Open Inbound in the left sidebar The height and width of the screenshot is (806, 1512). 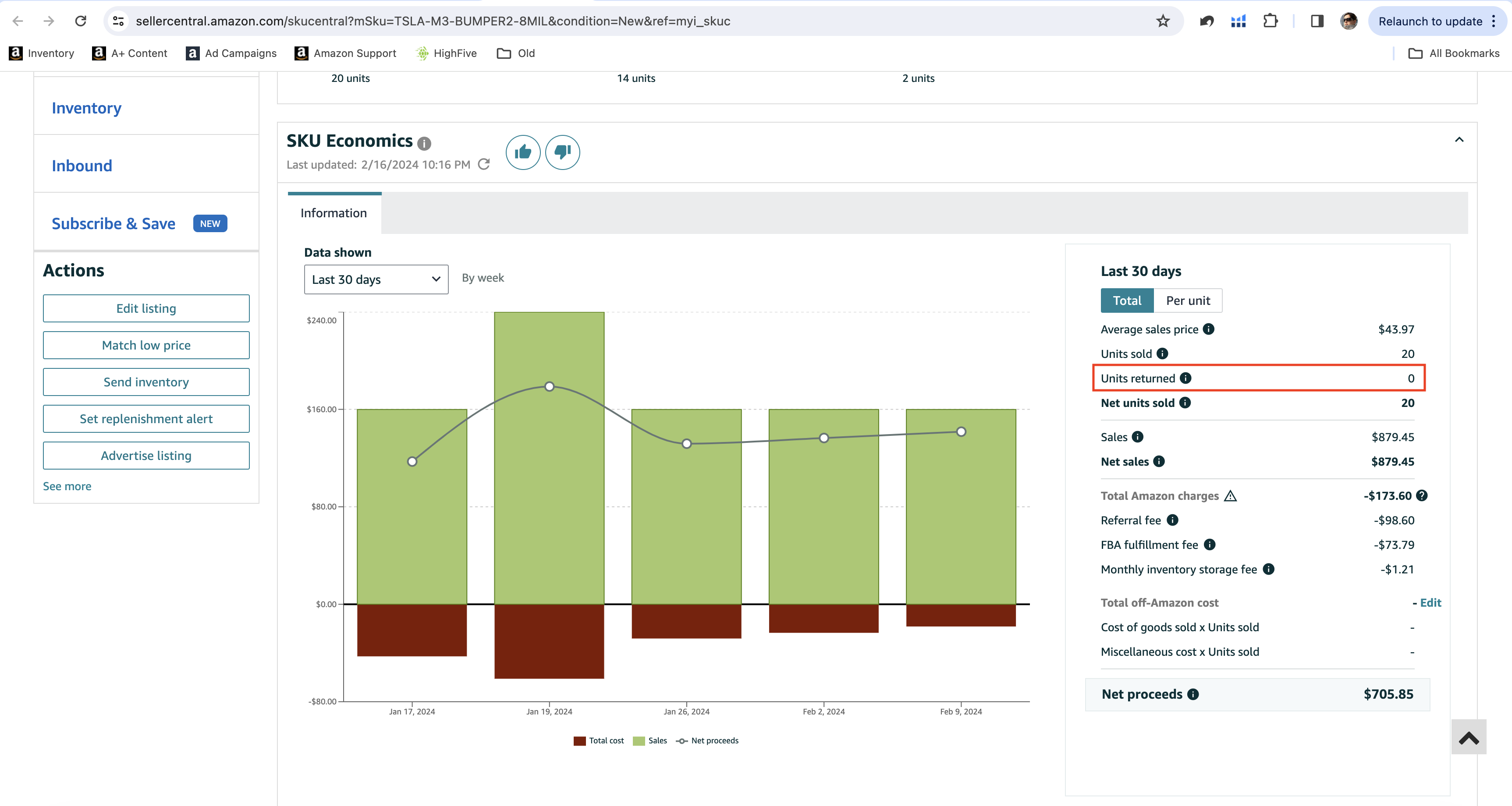[82, 166]
